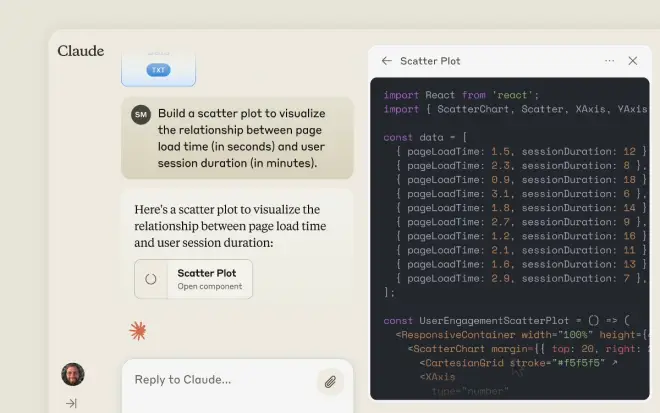This screenshot has width=660, height=413.
Task: Click the Scatter Plot panel title
Action: 430,61
